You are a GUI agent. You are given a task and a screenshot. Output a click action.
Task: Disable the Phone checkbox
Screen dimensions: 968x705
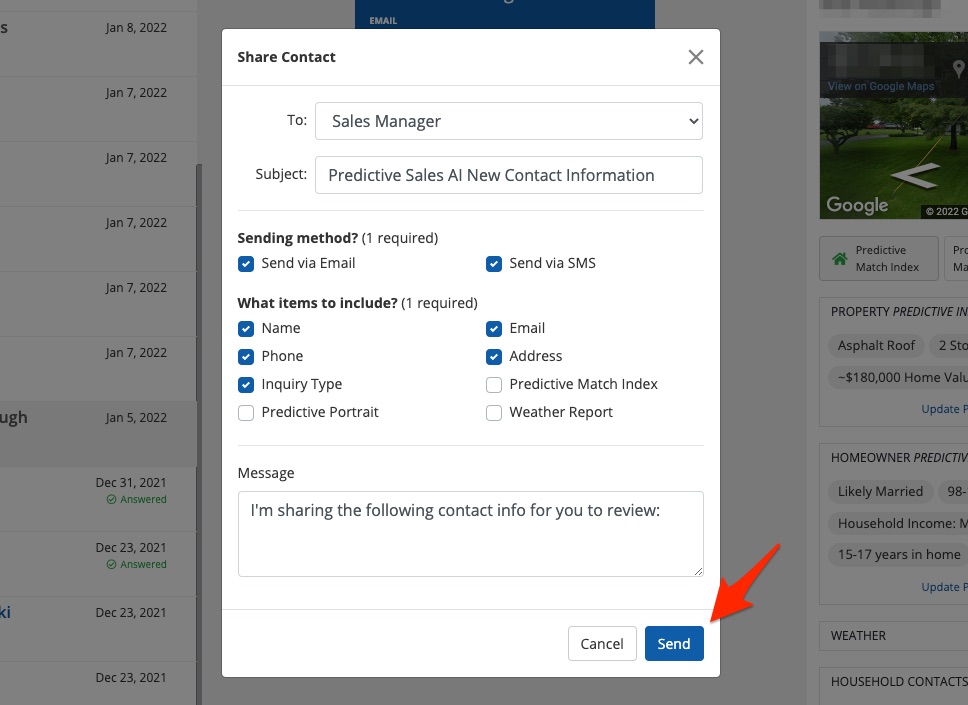[x=246, y=357]
